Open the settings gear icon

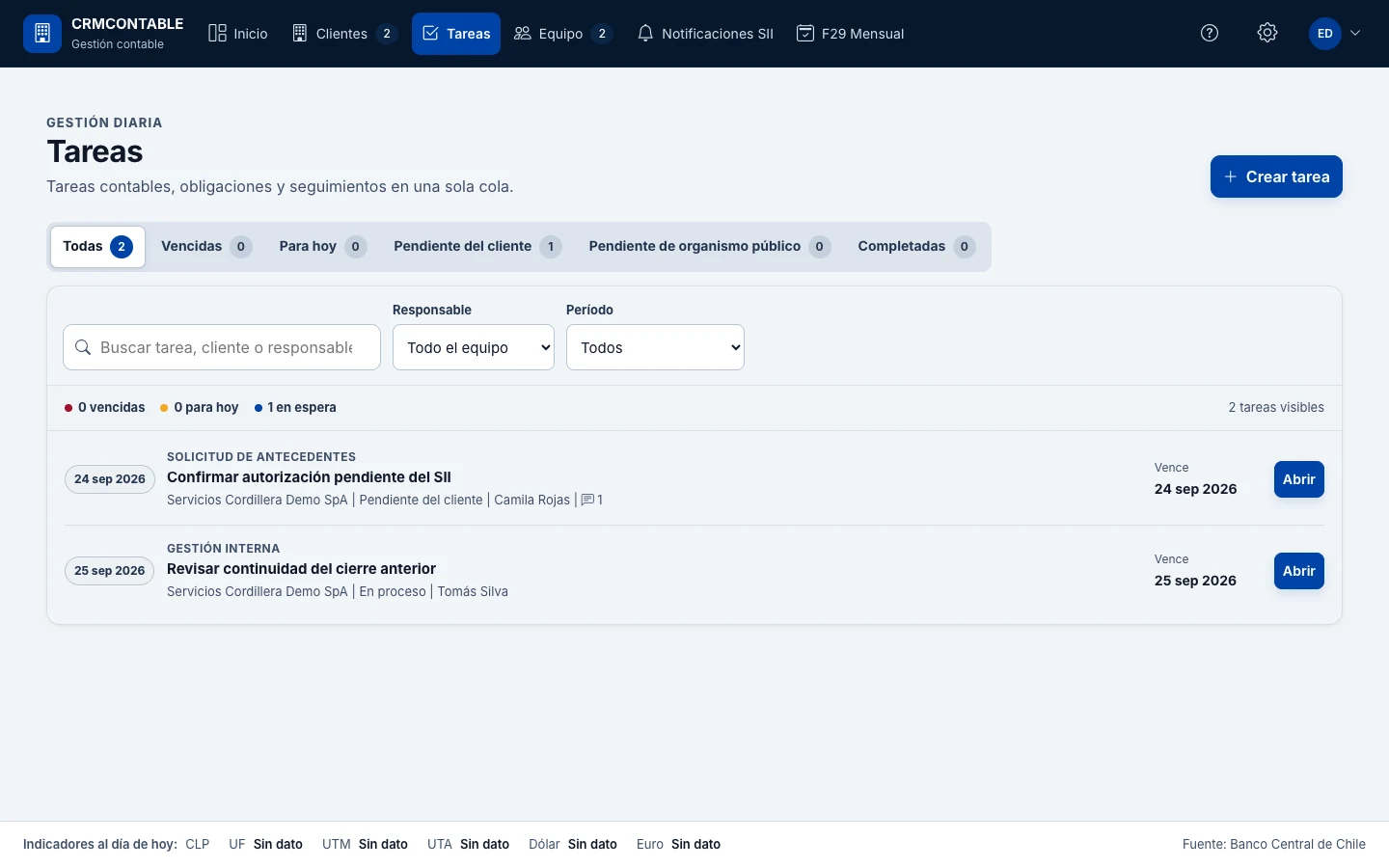pyautogui.click(x=1267, y=34)
